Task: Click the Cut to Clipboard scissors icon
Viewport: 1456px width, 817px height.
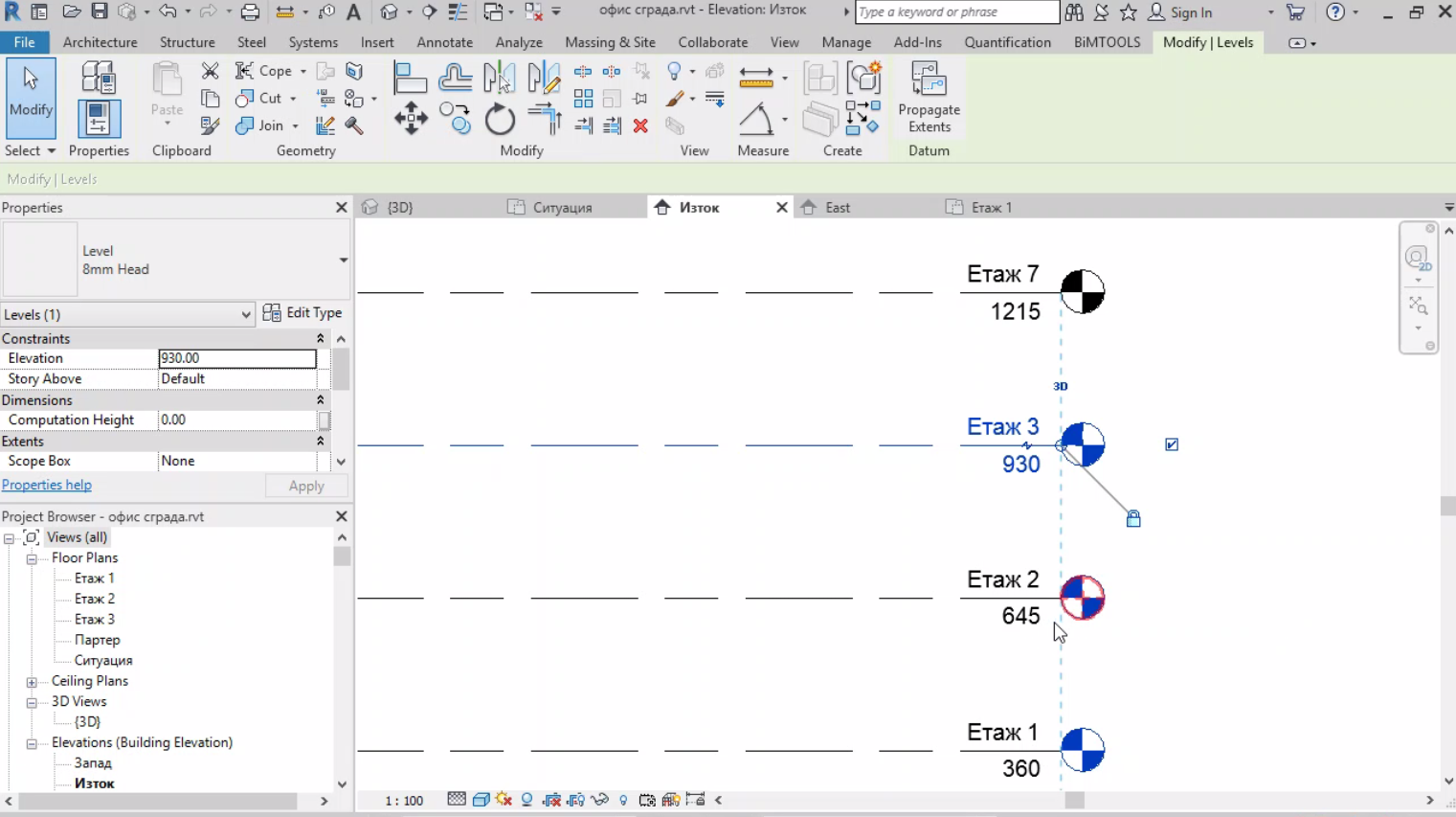Action: pos(210,71)
